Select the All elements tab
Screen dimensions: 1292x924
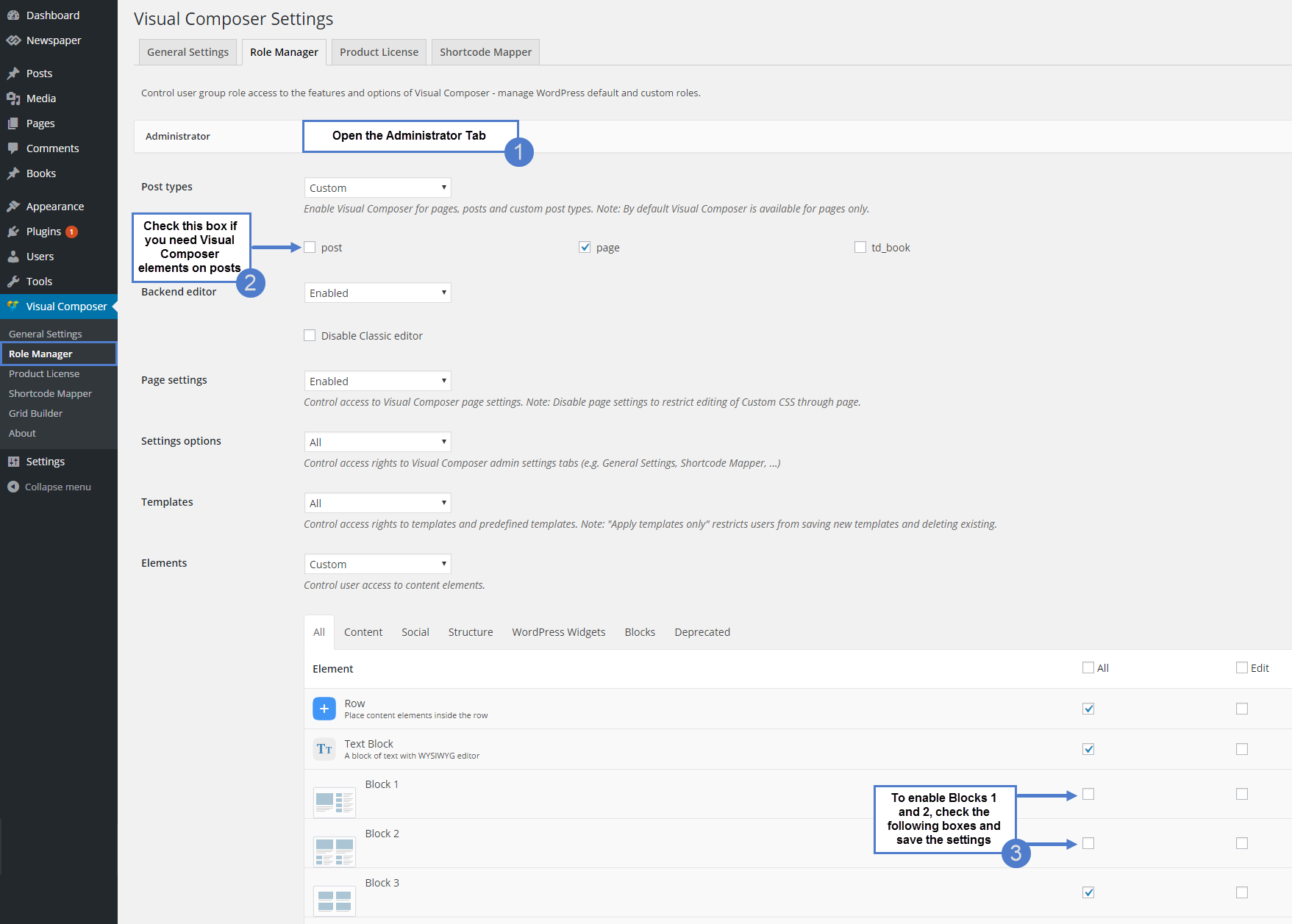click(319, 632)
